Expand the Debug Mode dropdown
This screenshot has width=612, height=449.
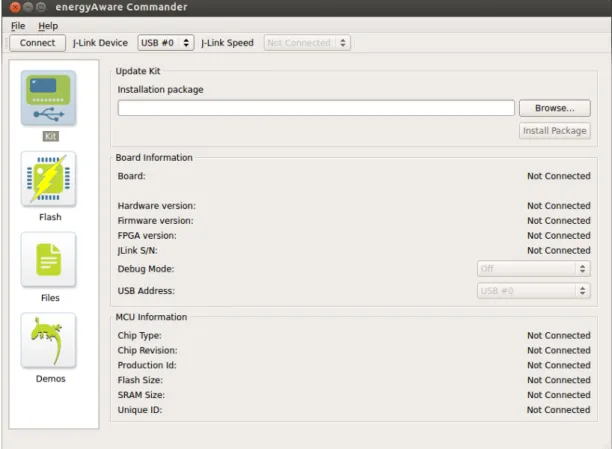(534, 269)
